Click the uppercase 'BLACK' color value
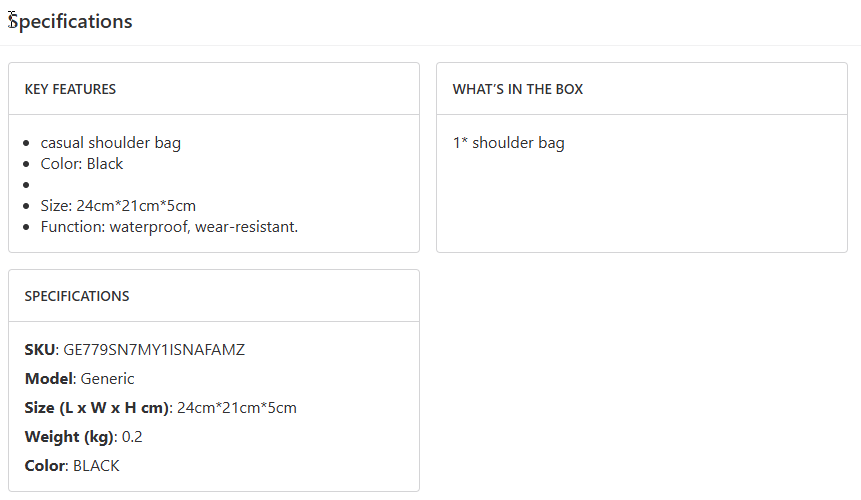Image resolution: width=861 pixels, height=500 pixels. pyautogui.click(x=96, y=466)
